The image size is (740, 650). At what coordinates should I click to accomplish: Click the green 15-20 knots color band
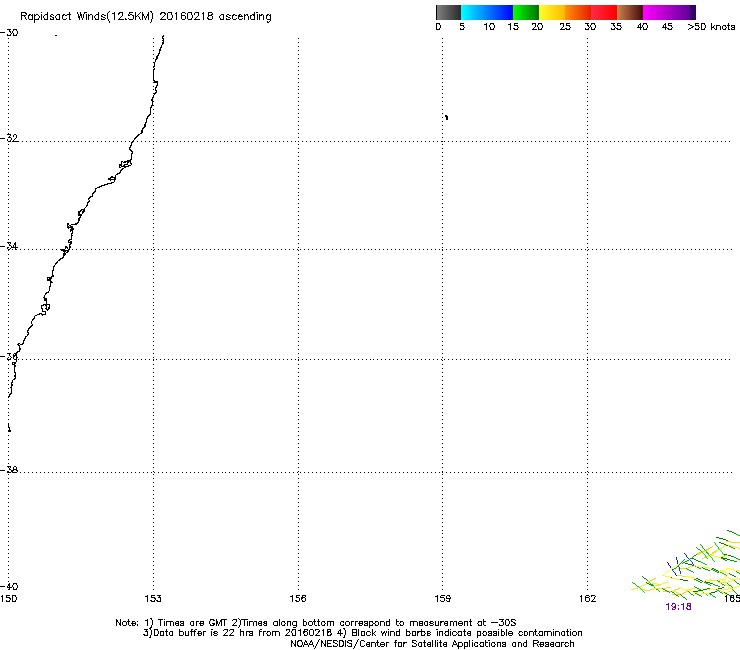(526, 12)
